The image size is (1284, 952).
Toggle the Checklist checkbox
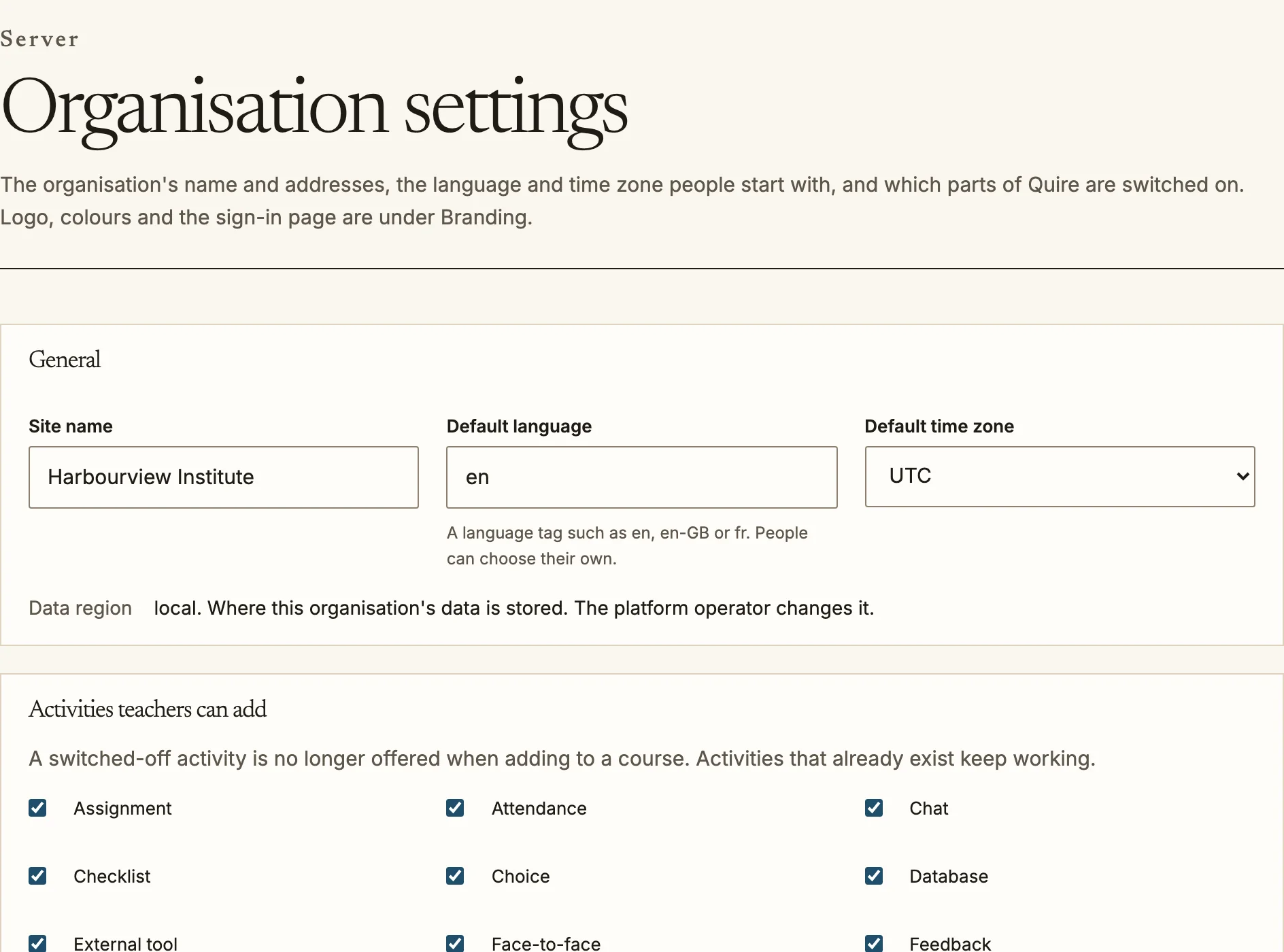coord(37,876)
